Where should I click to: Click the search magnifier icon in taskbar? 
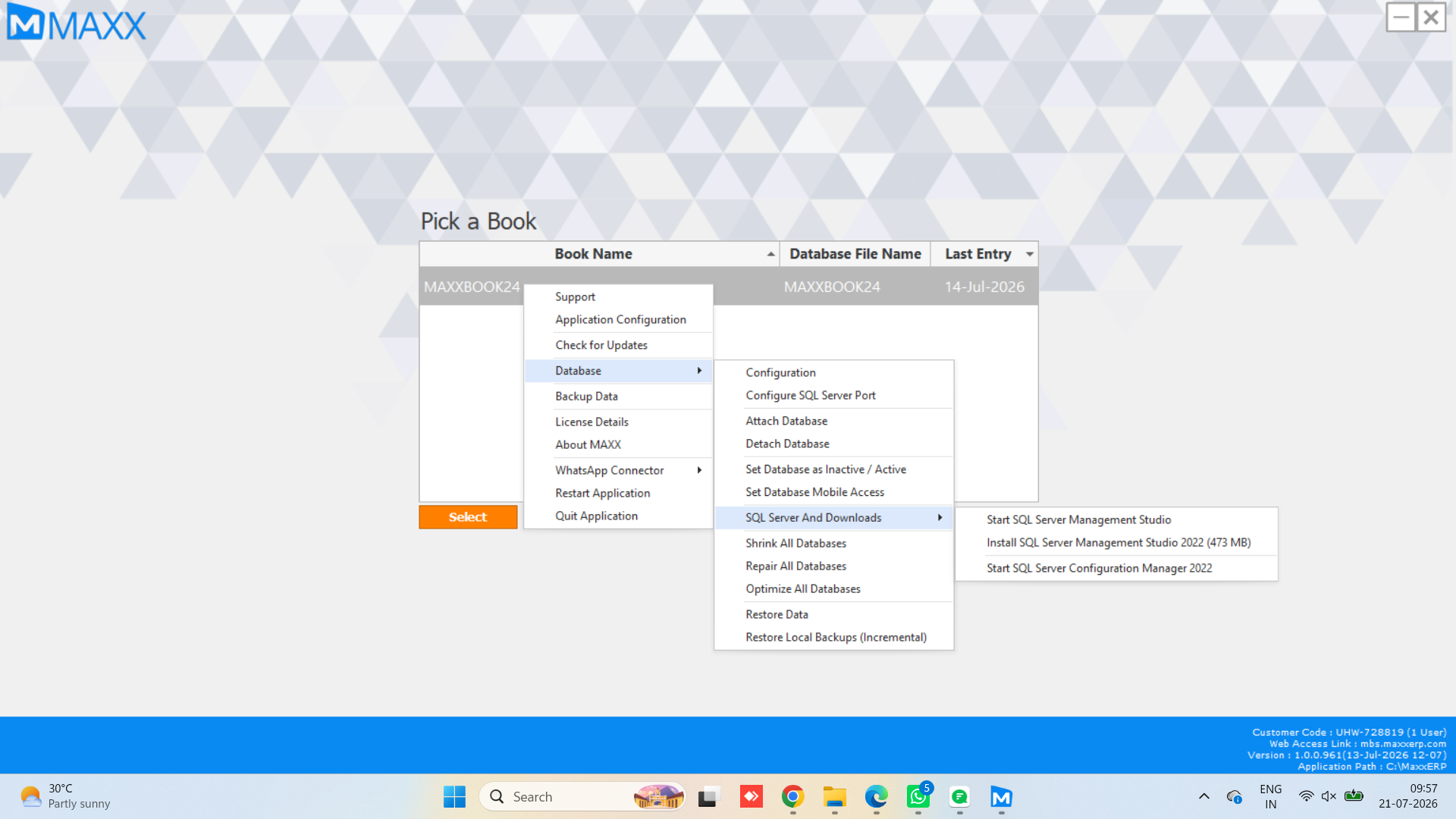pos(497,797)
